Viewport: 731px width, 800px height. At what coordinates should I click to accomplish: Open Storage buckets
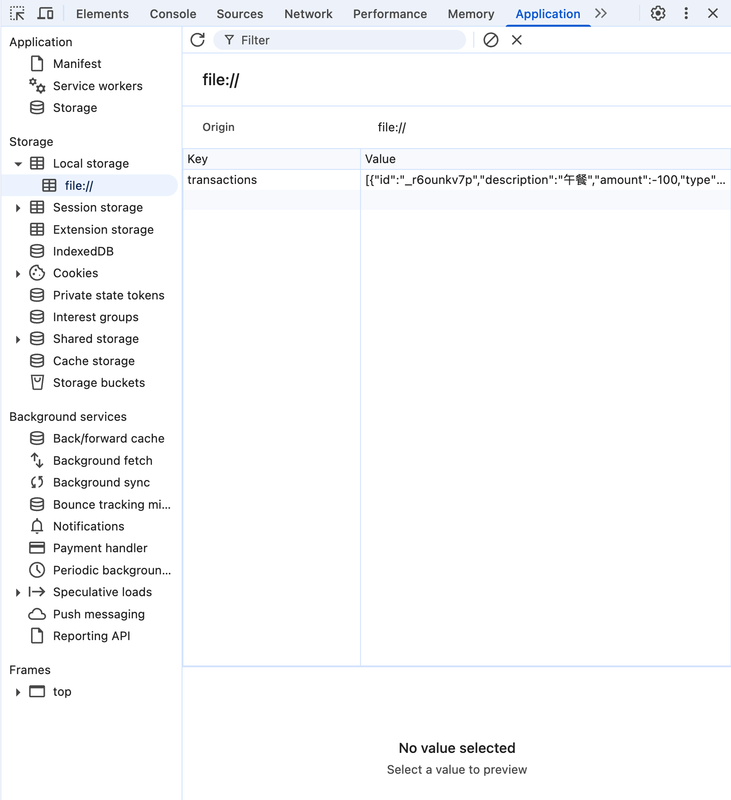click(99, 383)
